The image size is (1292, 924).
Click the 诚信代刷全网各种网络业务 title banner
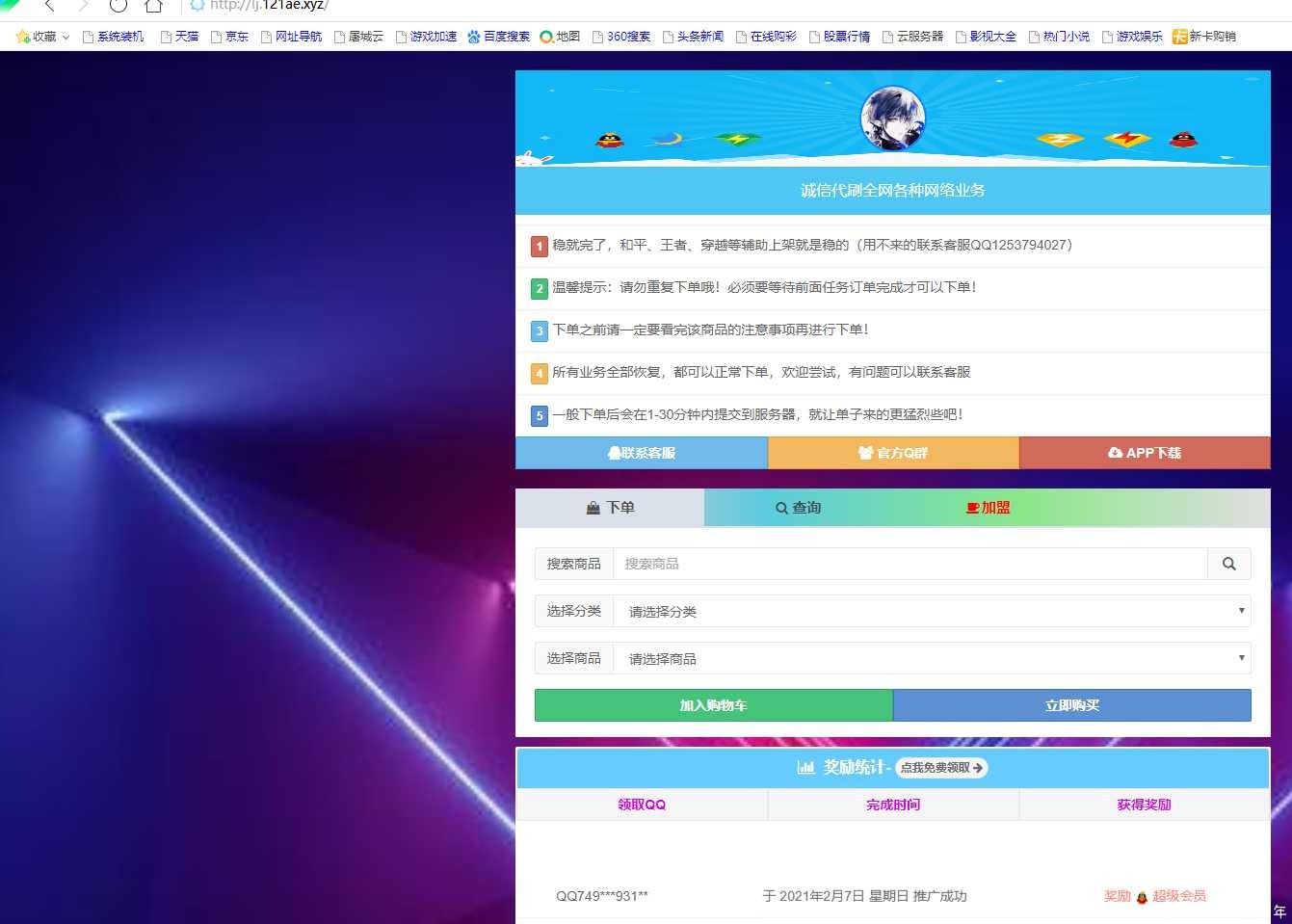point(893,190)
